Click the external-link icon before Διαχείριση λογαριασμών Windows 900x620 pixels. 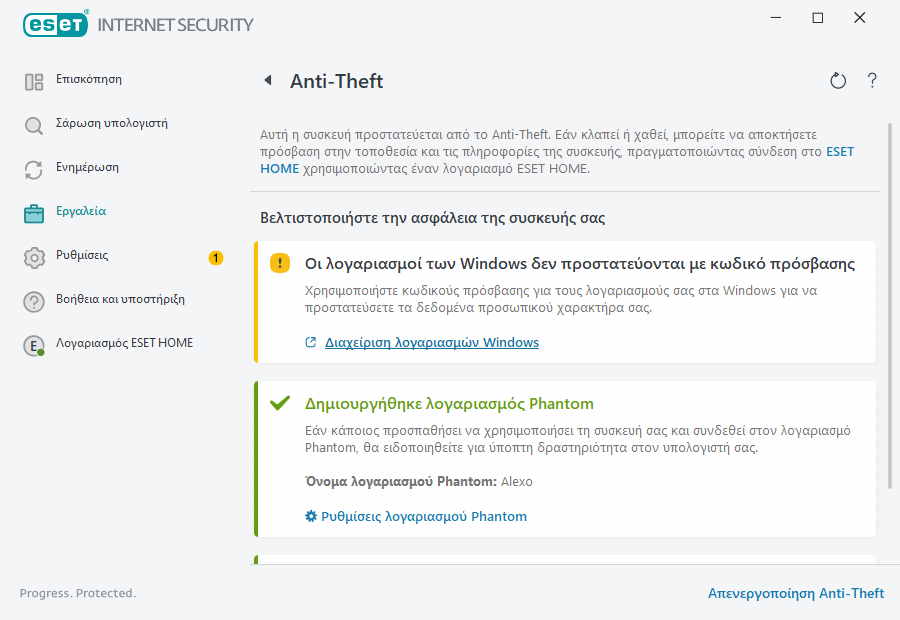pyautogui.click(x=311, y=341)
